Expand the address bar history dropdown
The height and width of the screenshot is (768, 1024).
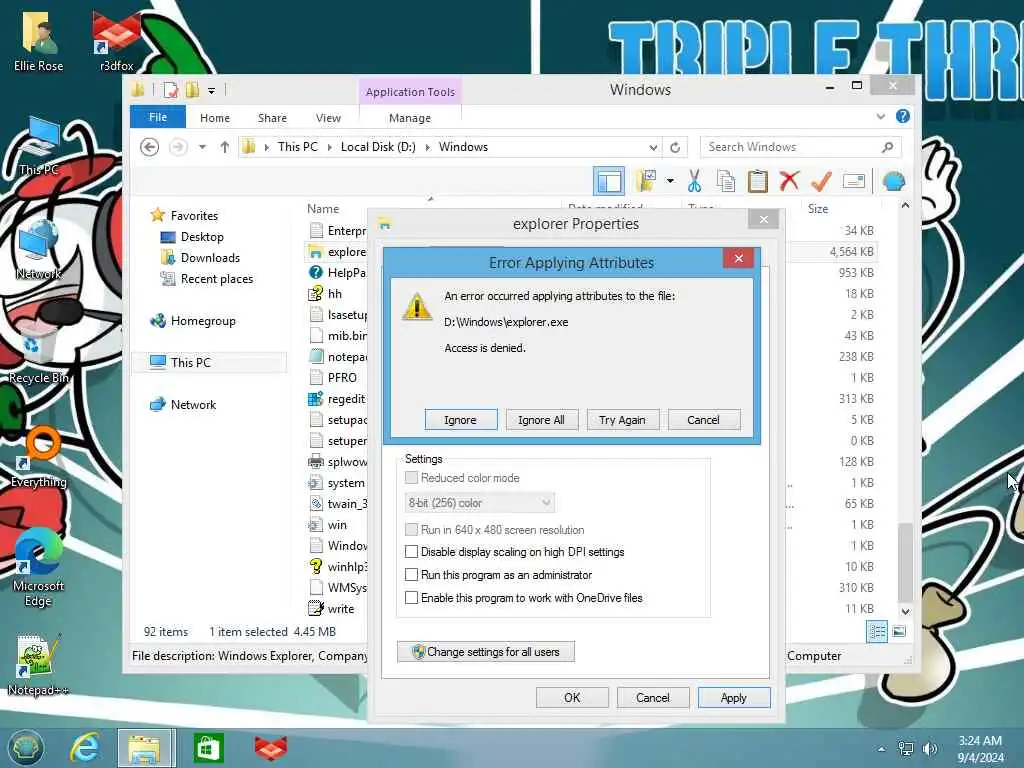(x=652, y=147)
